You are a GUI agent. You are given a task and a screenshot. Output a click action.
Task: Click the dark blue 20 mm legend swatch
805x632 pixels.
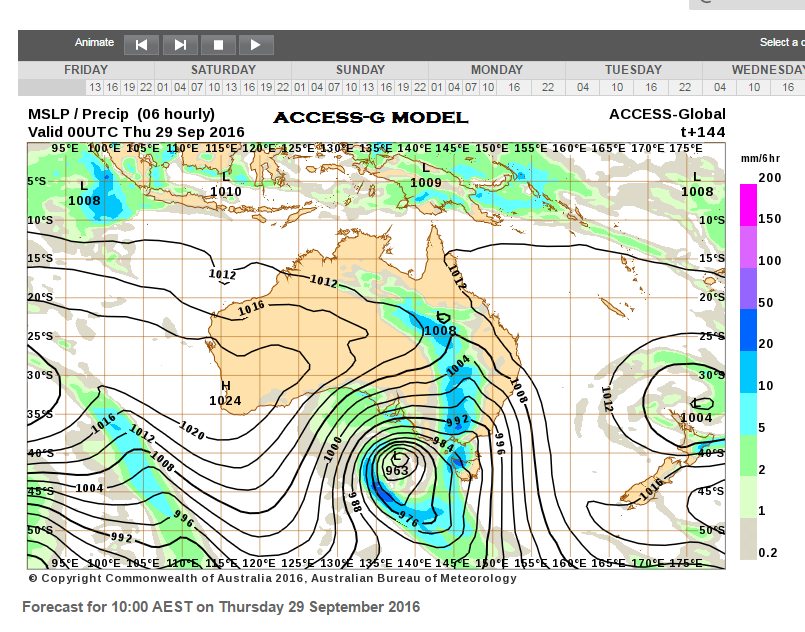[x=748, y=330]
